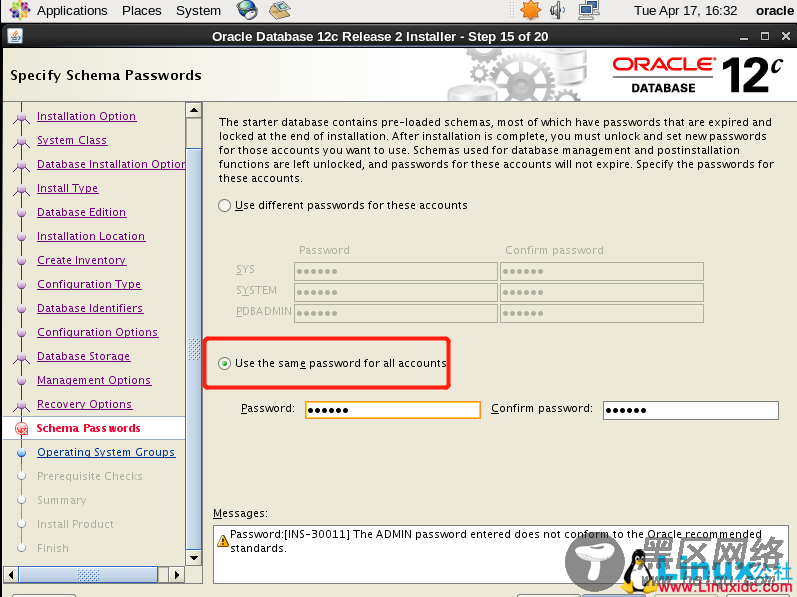
Task: Maximize the Oracle installer window
Action: click(764, 36)
